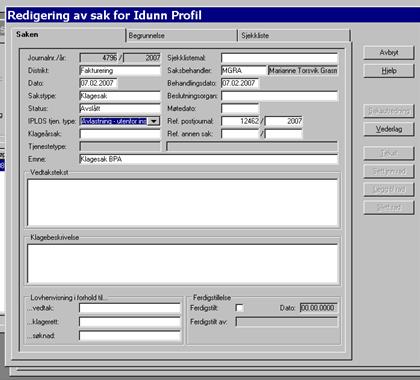420x380 pixels.
Task: Click the Behandlingsdato field 07.02.2007
Action: [x=240, y=83]
